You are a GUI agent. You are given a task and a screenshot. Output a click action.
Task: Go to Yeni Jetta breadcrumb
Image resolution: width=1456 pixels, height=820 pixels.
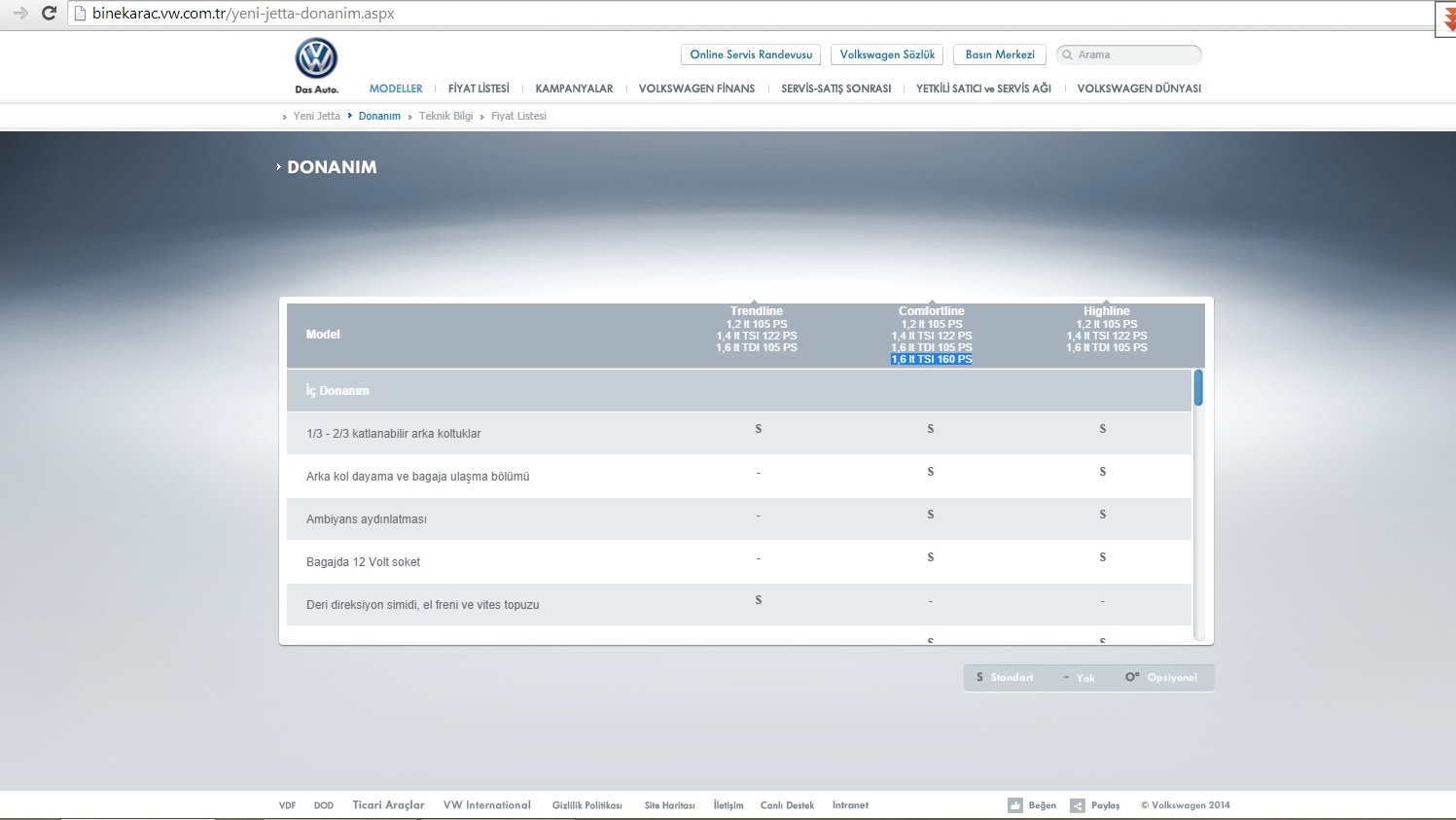coord(316,116)
